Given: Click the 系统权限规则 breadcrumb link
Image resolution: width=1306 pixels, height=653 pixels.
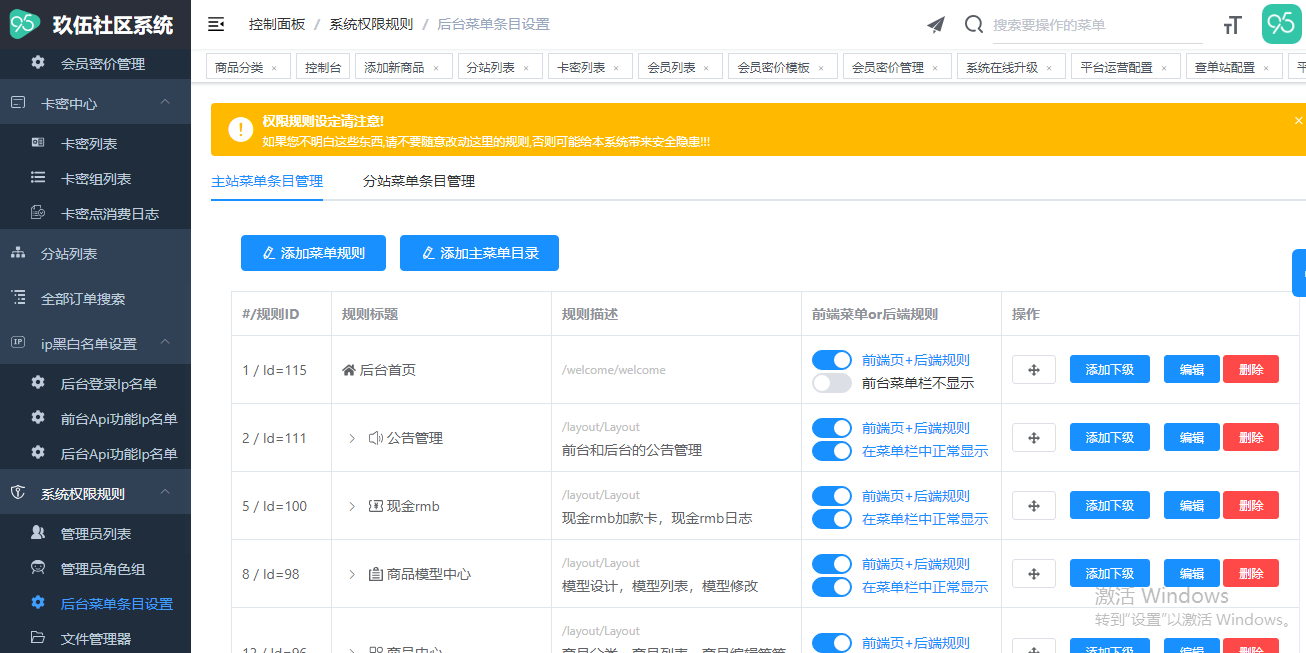Looking at the screenshot, I should coord(371,24).
